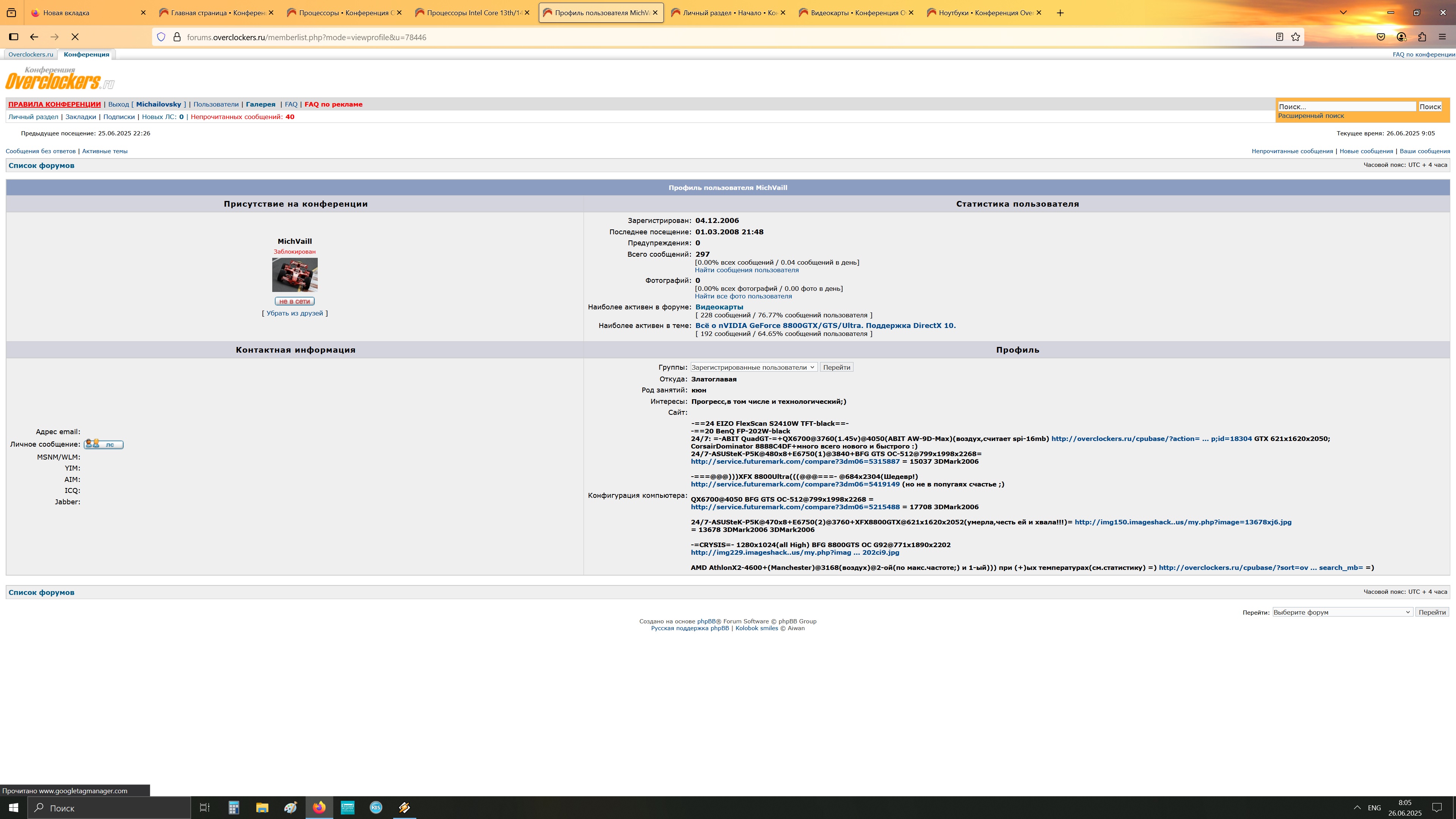The width and height of the screenshot is (1456, 819).
Task: Click the Убрать из друзей link
Action: tap(295, 313)
